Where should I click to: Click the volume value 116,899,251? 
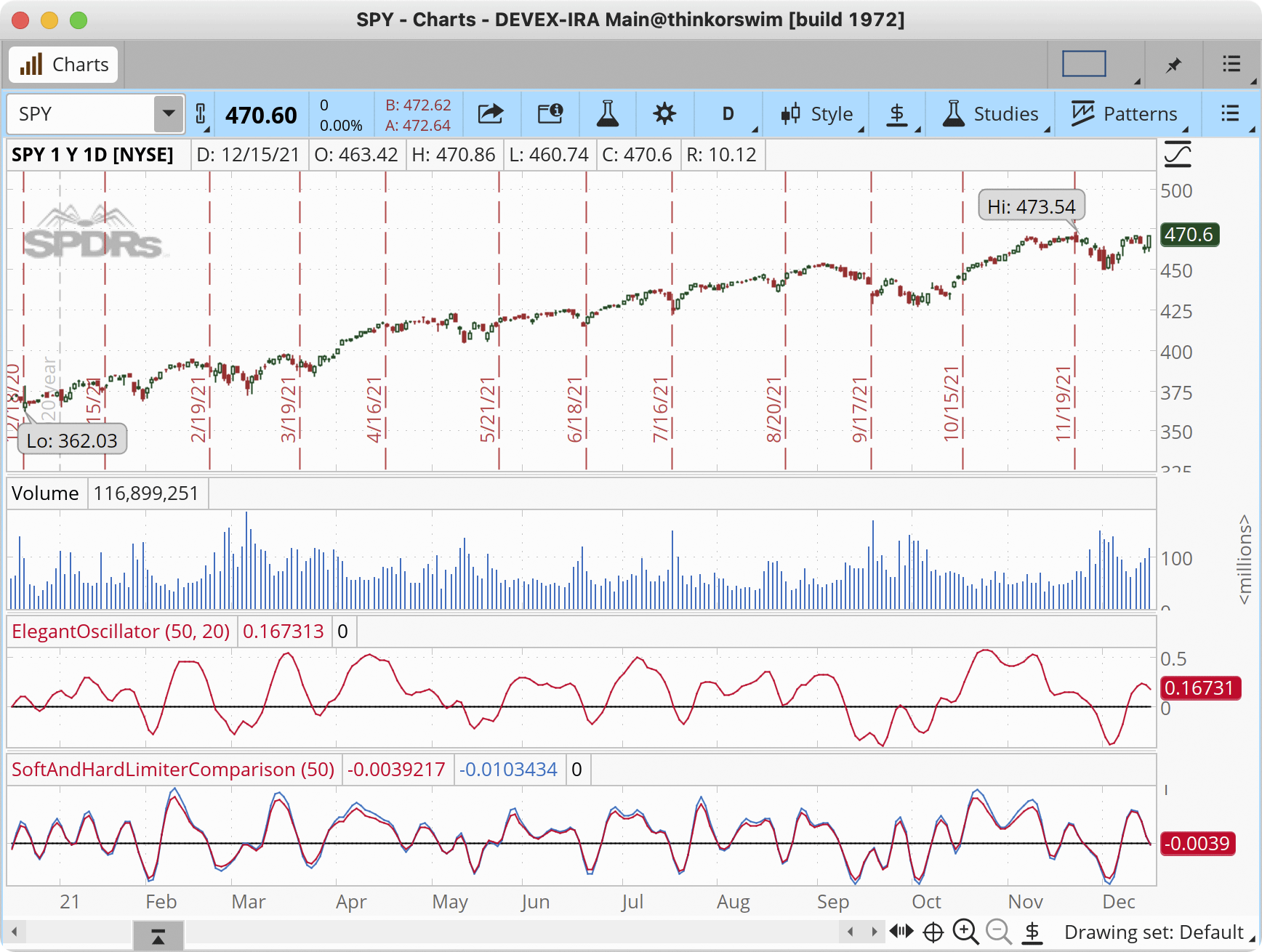tap(146, 493)
